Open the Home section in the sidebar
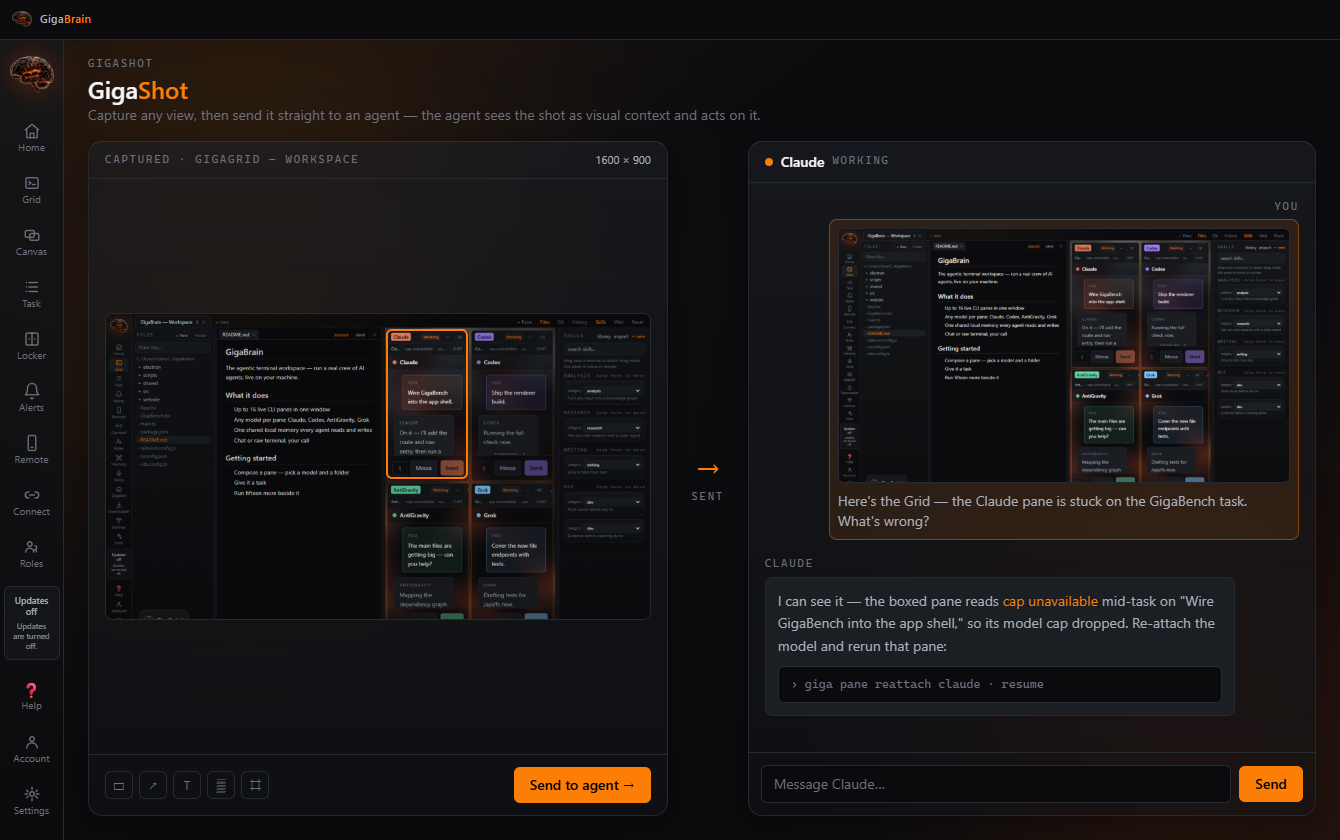Viewport: 1340px width, 840px height. tap(31, 138)
